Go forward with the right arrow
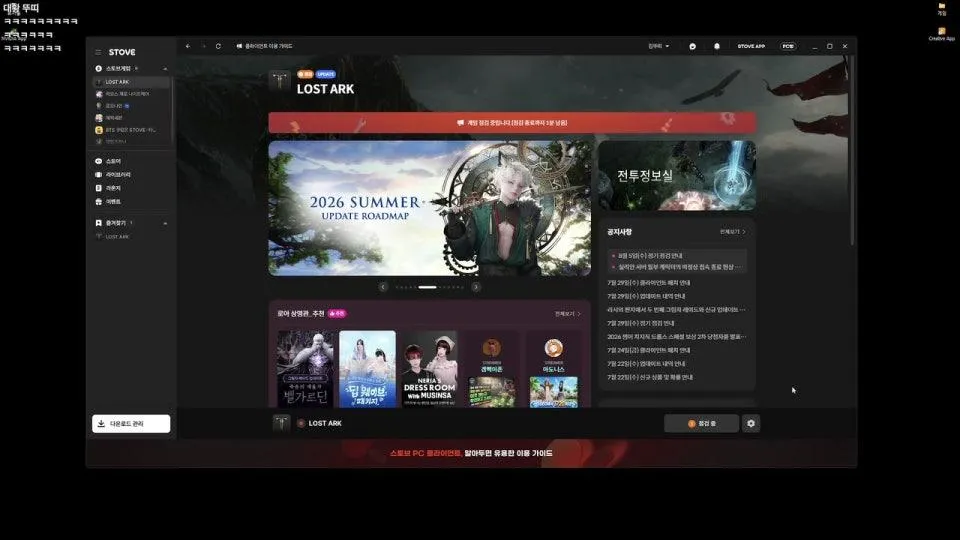This screenshot has height=540, width=960. [203, 47]
